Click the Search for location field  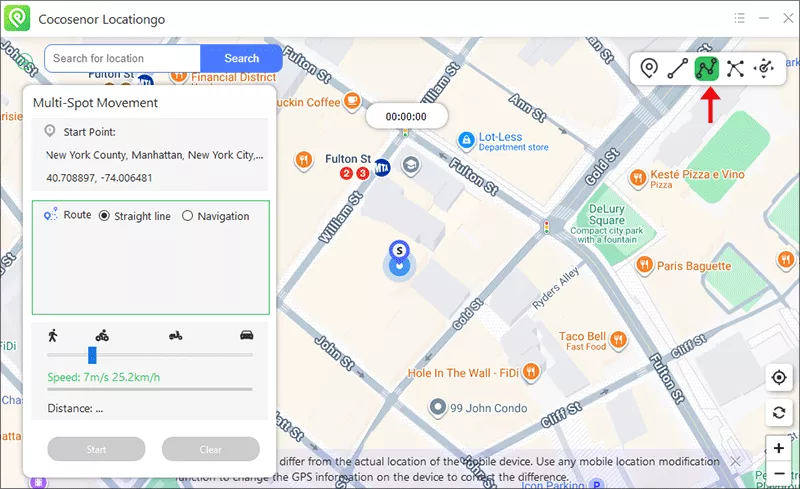(122, 58)
